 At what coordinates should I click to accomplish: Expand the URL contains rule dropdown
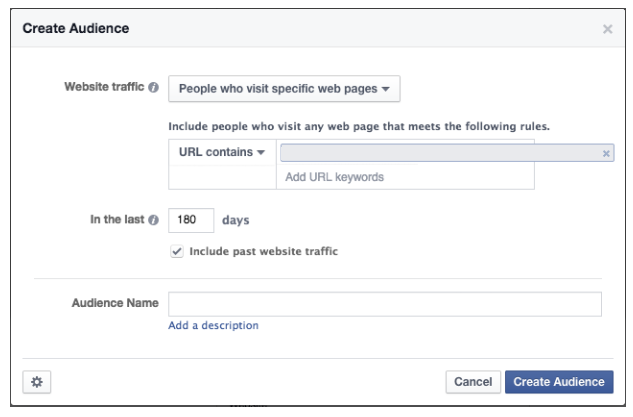pos(221,152)
